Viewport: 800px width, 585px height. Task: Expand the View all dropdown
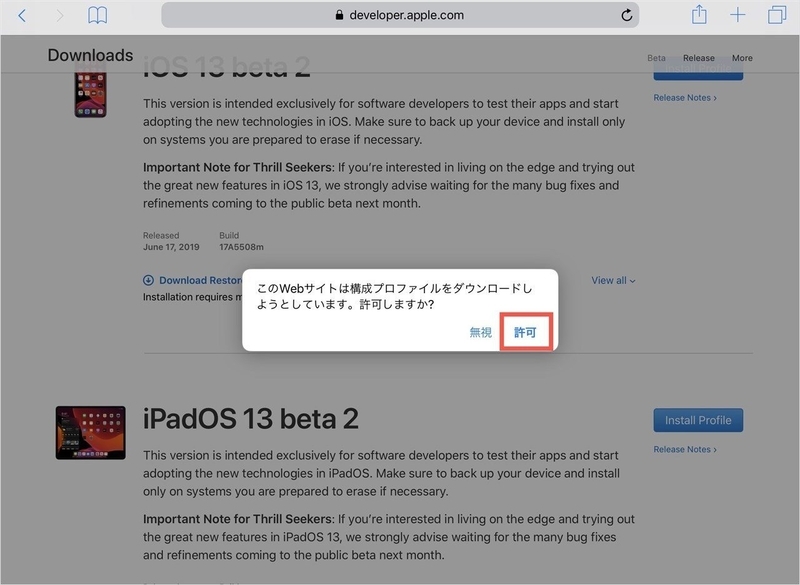613,281
